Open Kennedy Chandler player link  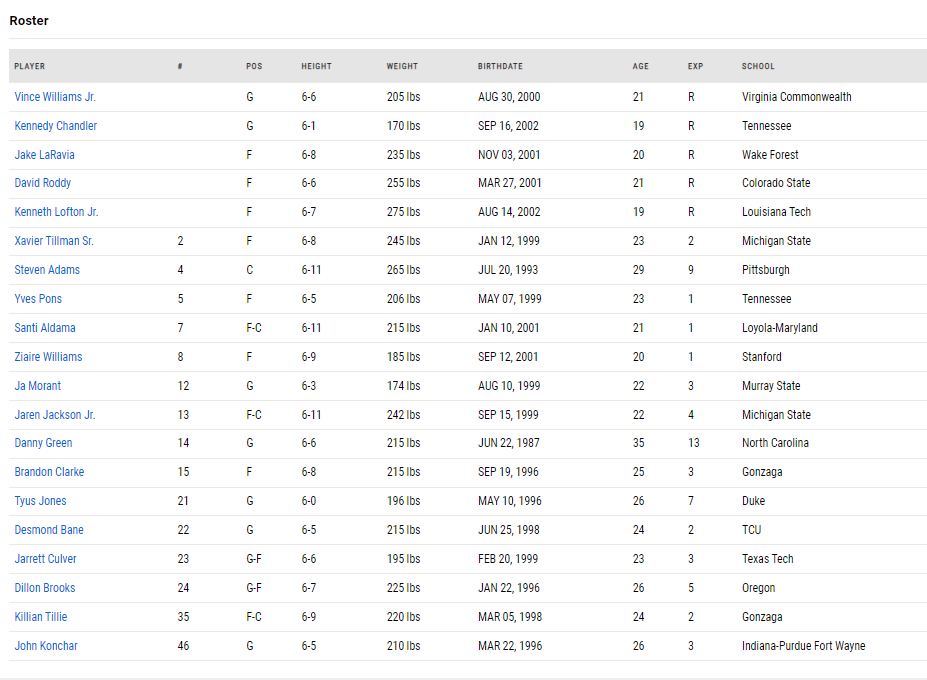(56, 126)
